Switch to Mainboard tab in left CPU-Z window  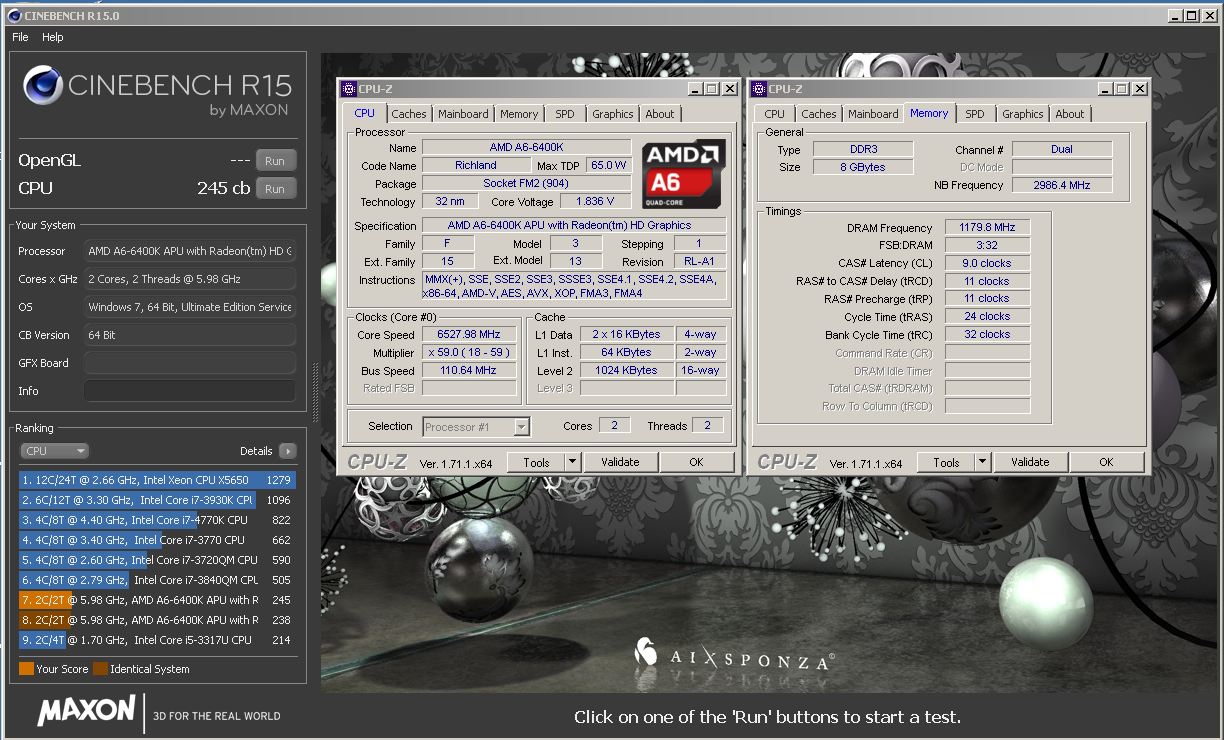pyautogui.click(x=463, y=114)
